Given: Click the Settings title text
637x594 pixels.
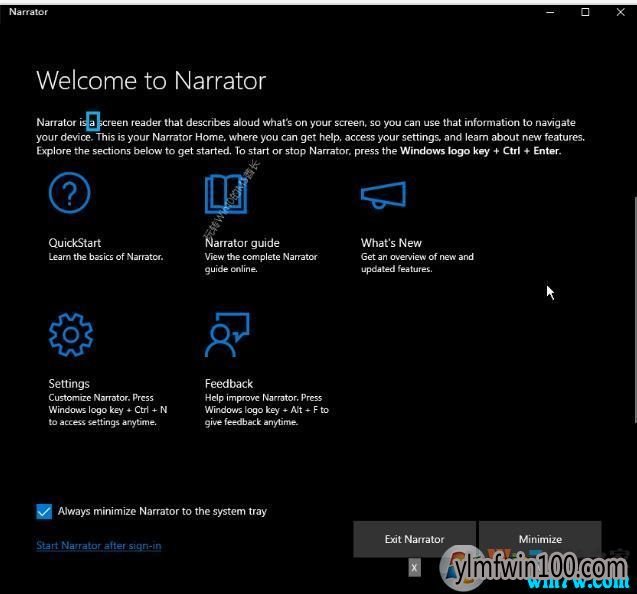Looking at the screenshot, I should (x=69, y=384).
